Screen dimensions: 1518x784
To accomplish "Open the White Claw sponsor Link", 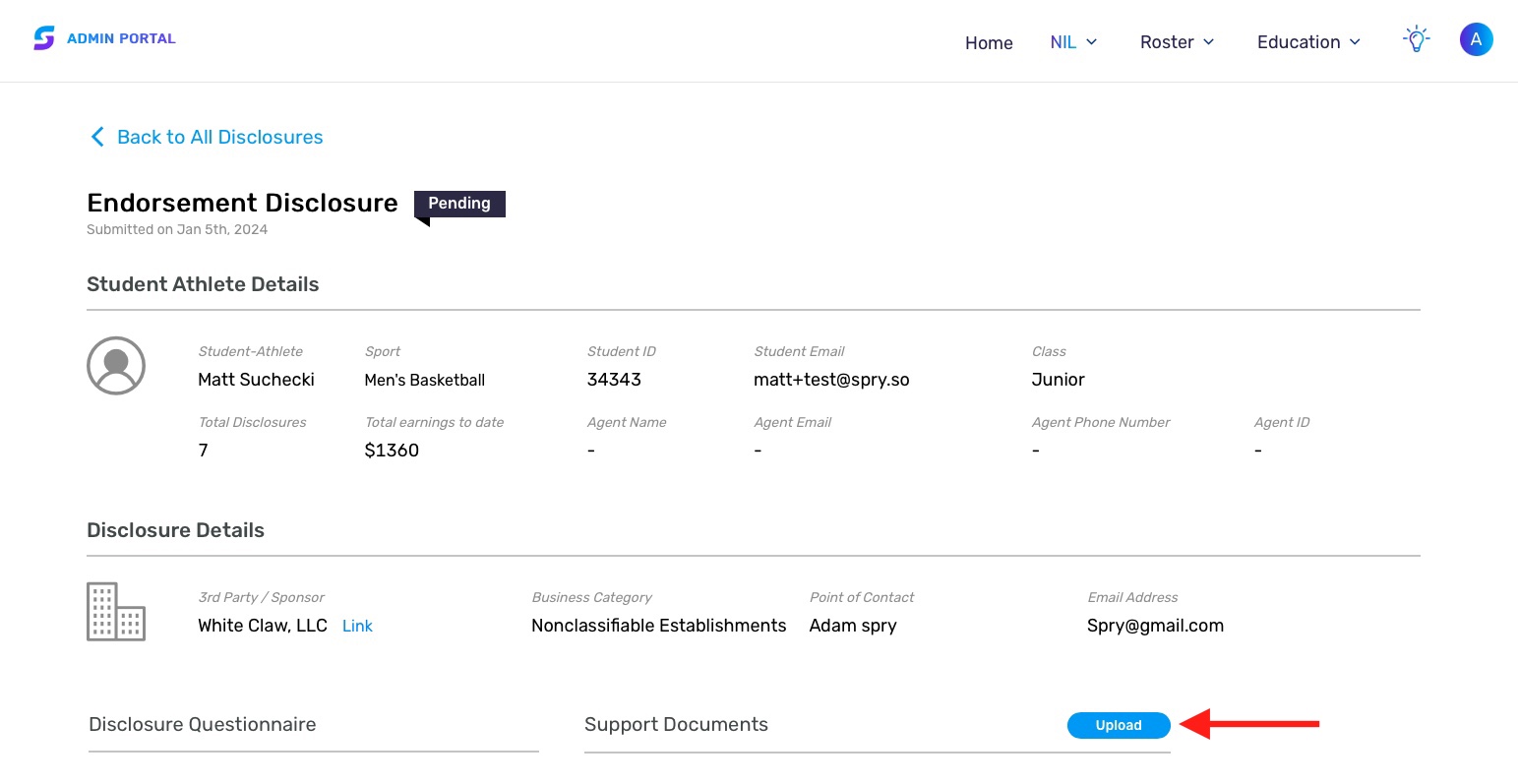I will click(x=357, y=626).
